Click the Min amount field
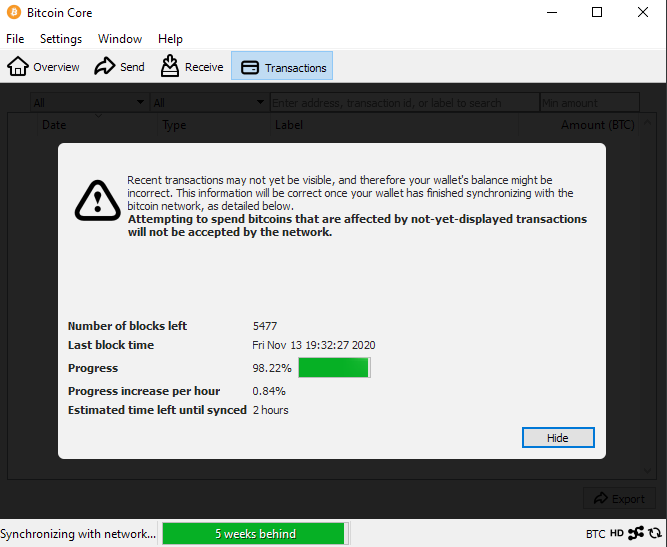 click(x=590, y=103)
